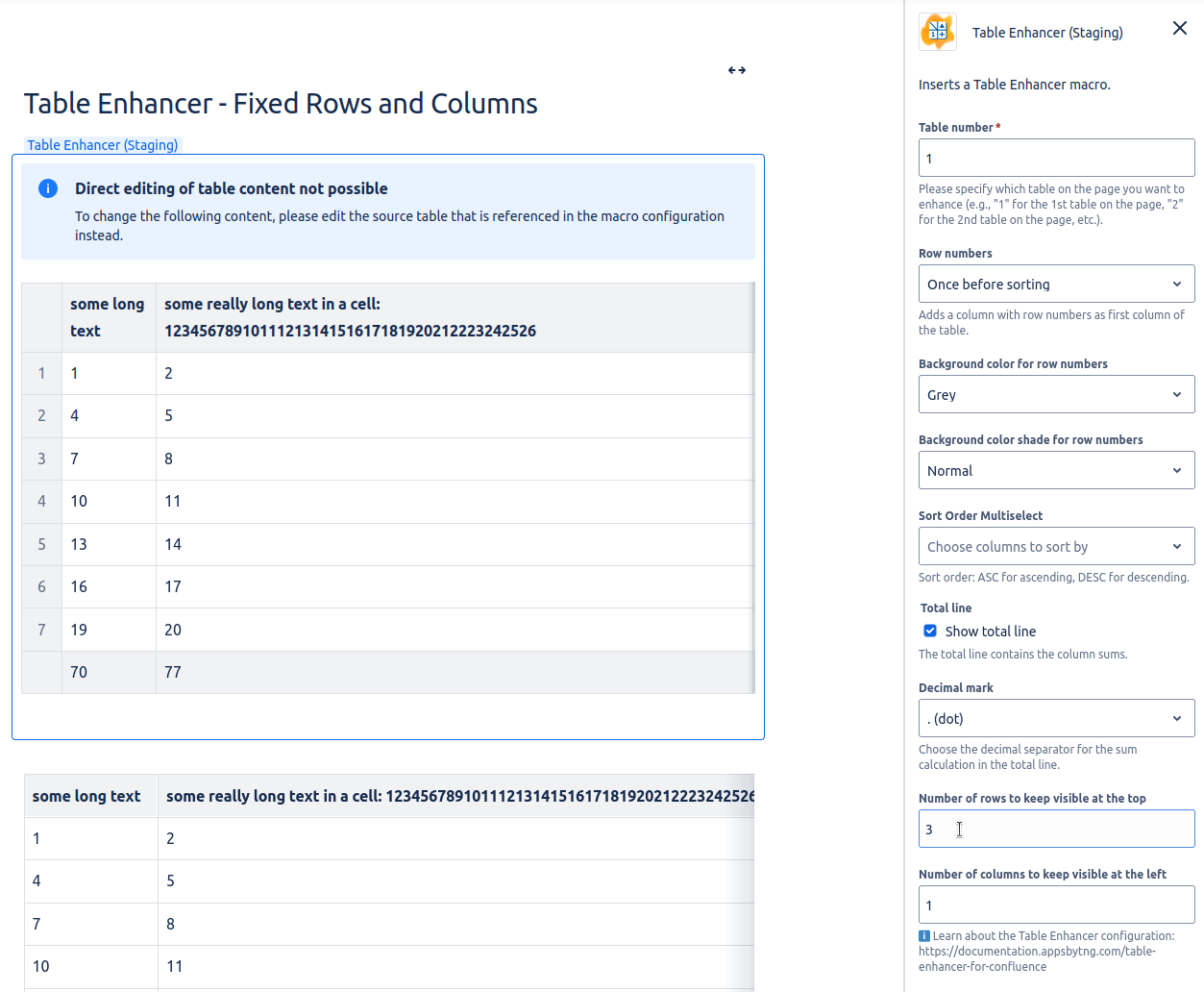Expand the Decimal mark dropdown
The width and height of the screenshot is (1204, 992).
(1055, 719)
